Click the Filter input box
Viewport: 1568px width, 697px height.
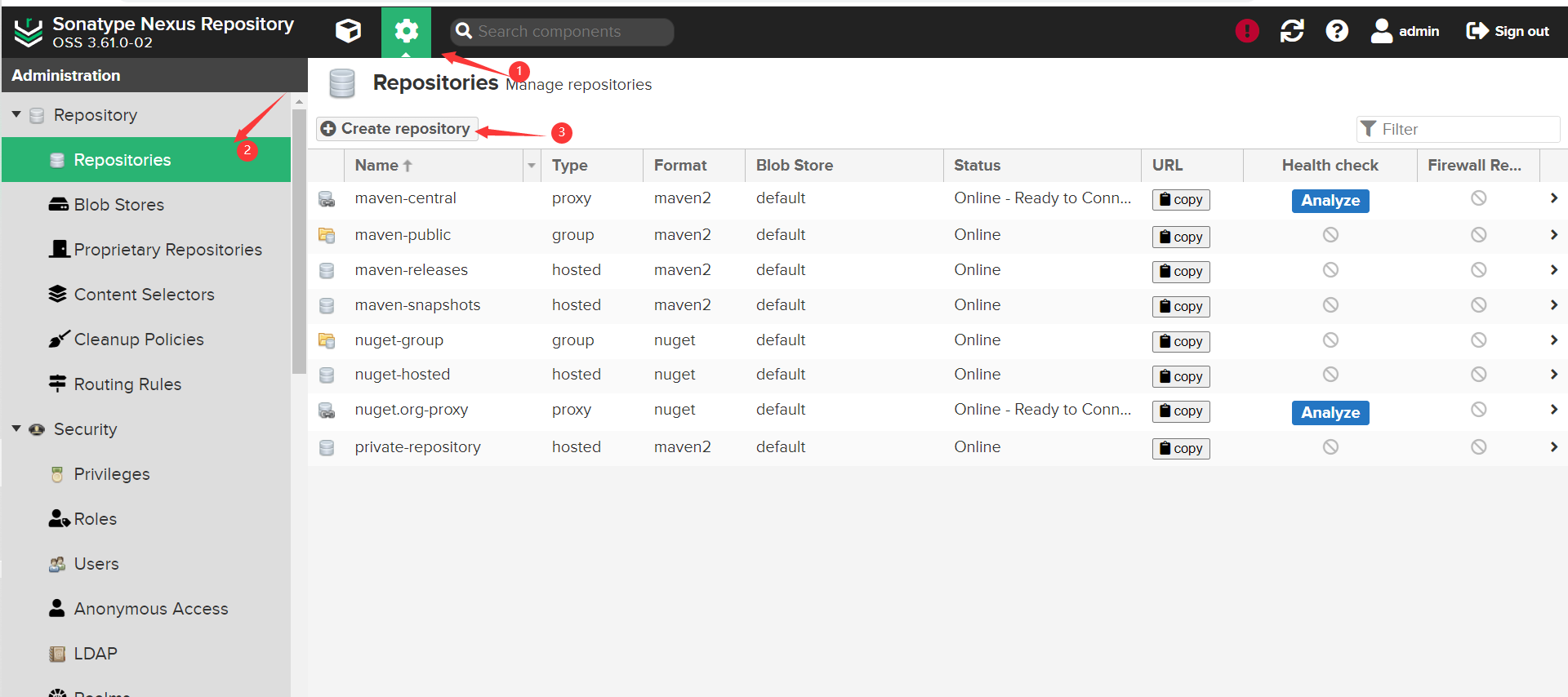tap(1459, 129)
